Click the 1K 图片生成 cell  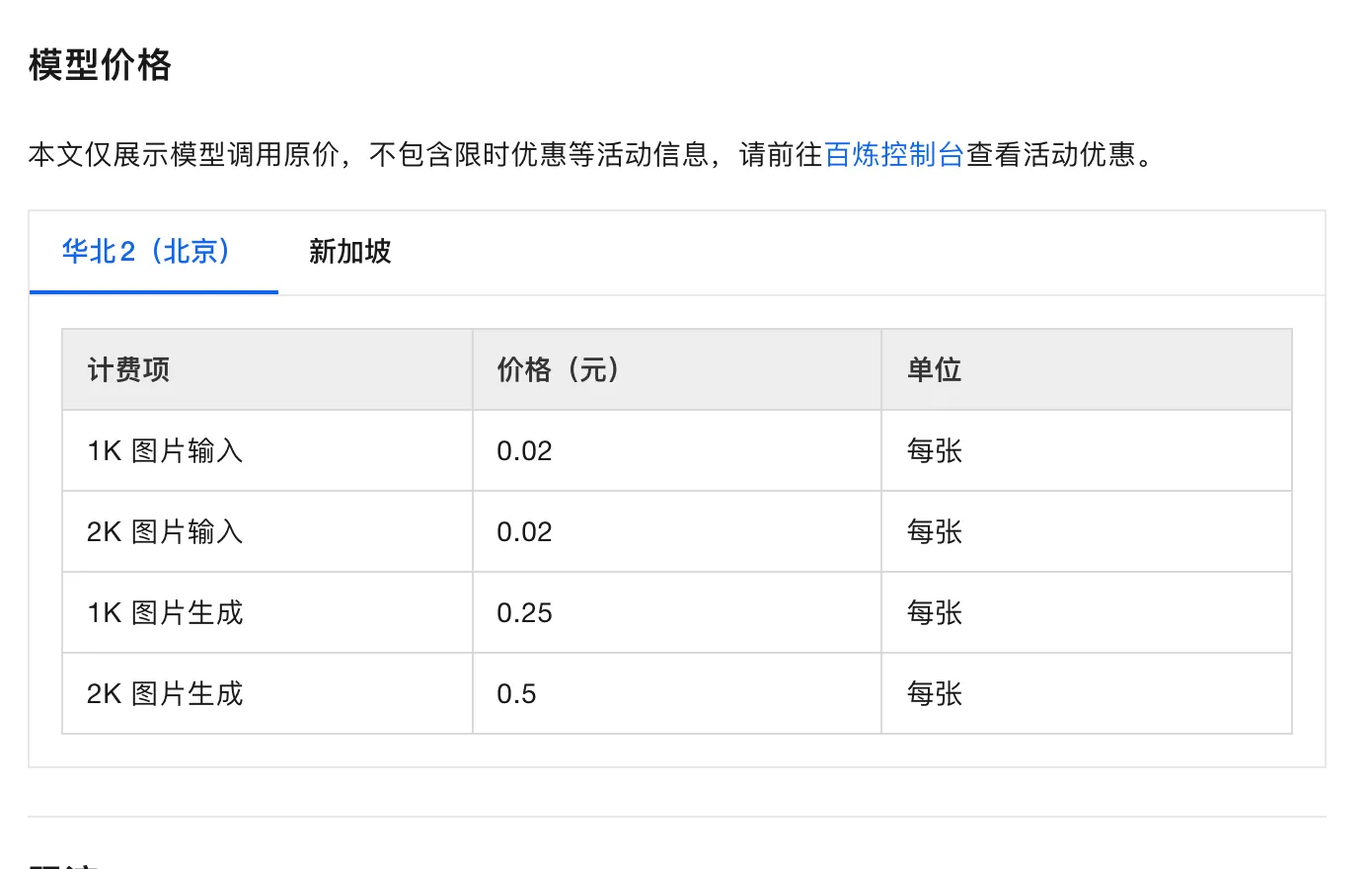[267, 613]
